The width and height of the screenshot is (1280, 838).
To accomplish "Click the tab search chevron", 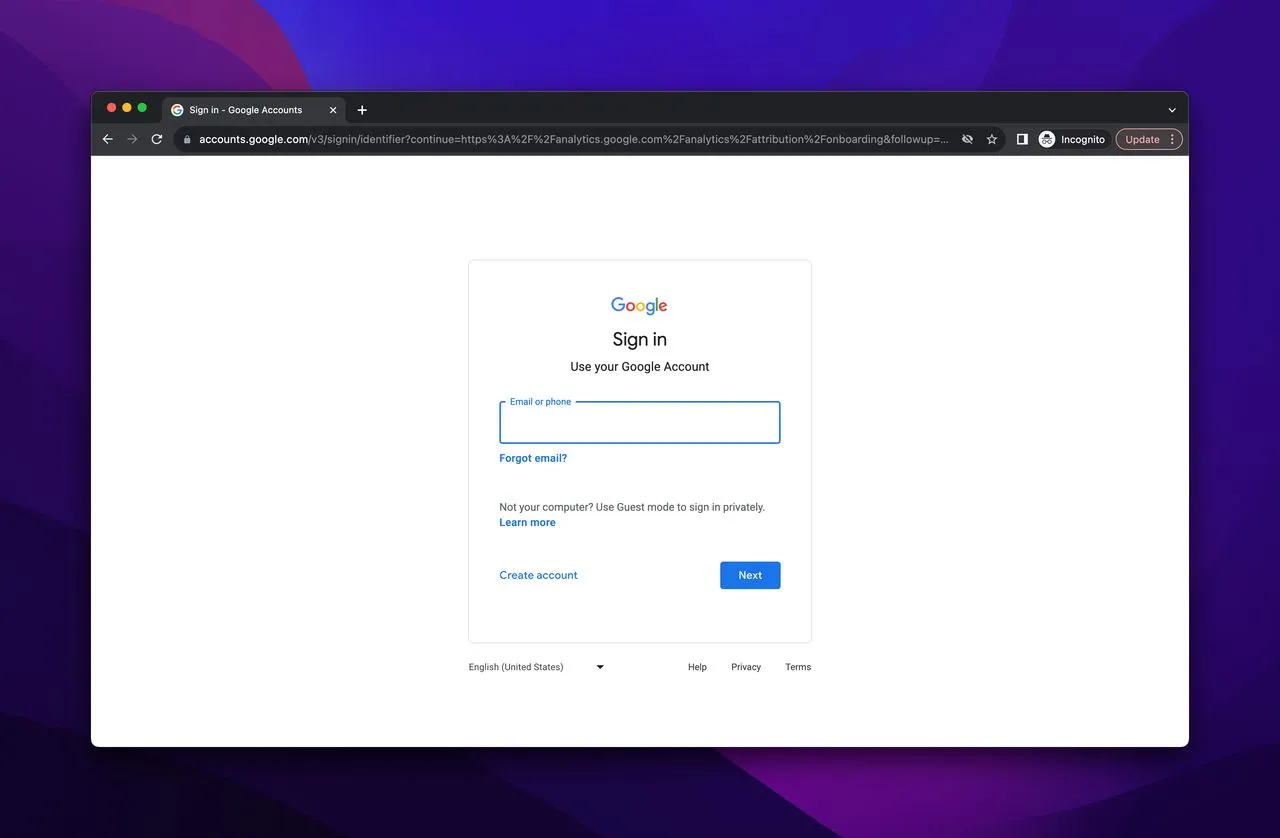I will coord(1172,110).
